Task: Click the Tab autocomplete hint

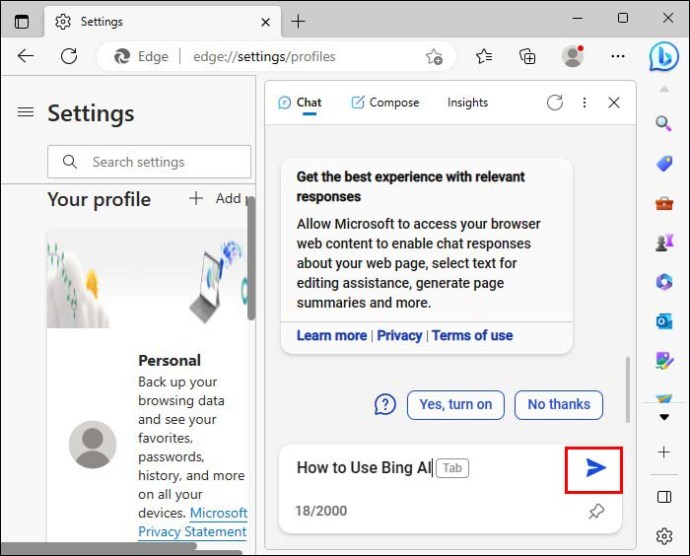Action: (452, 468)
